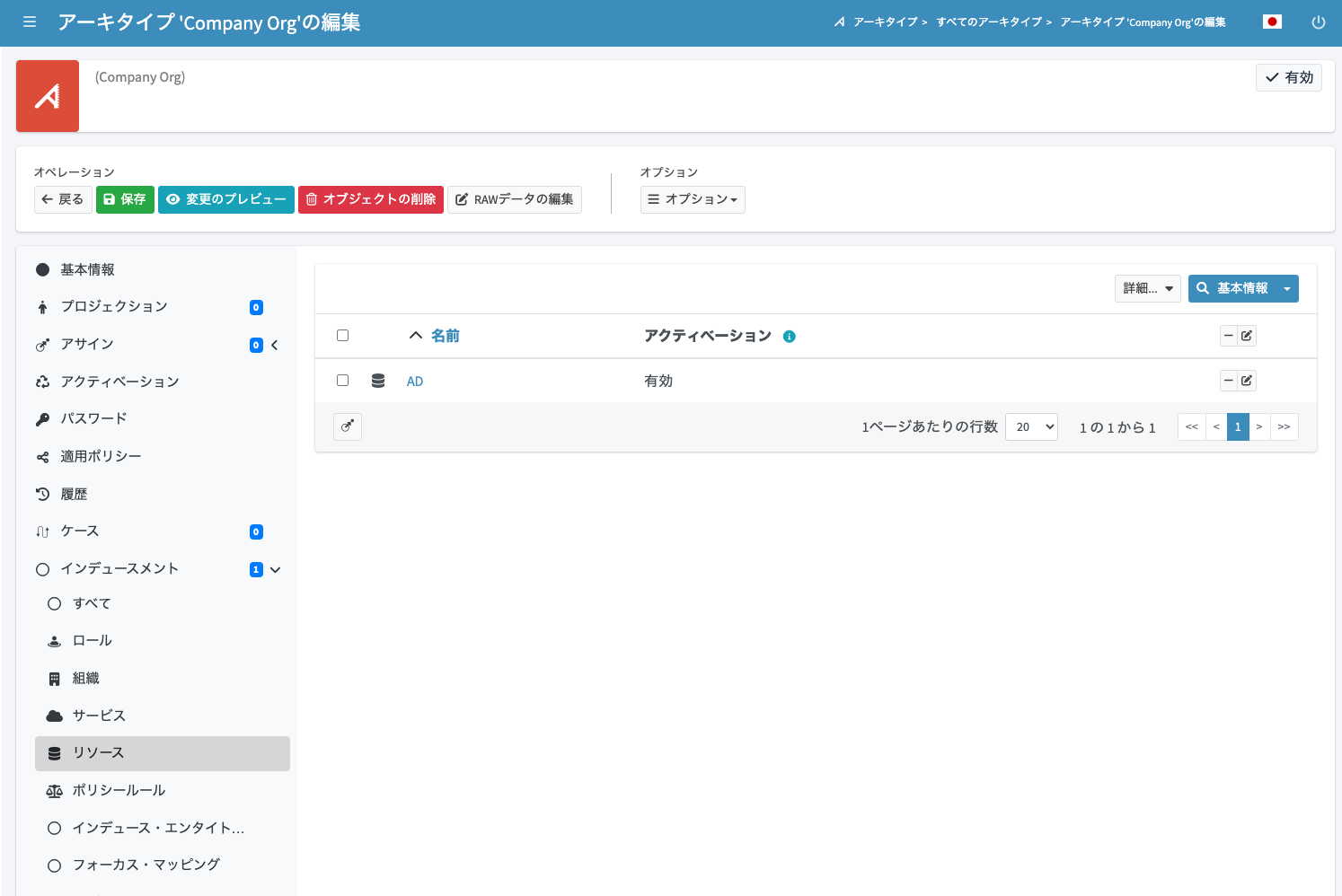Open the rows-per-page 20 selector
Screen dimensions: 1342x896
[x=1031, y=426]
